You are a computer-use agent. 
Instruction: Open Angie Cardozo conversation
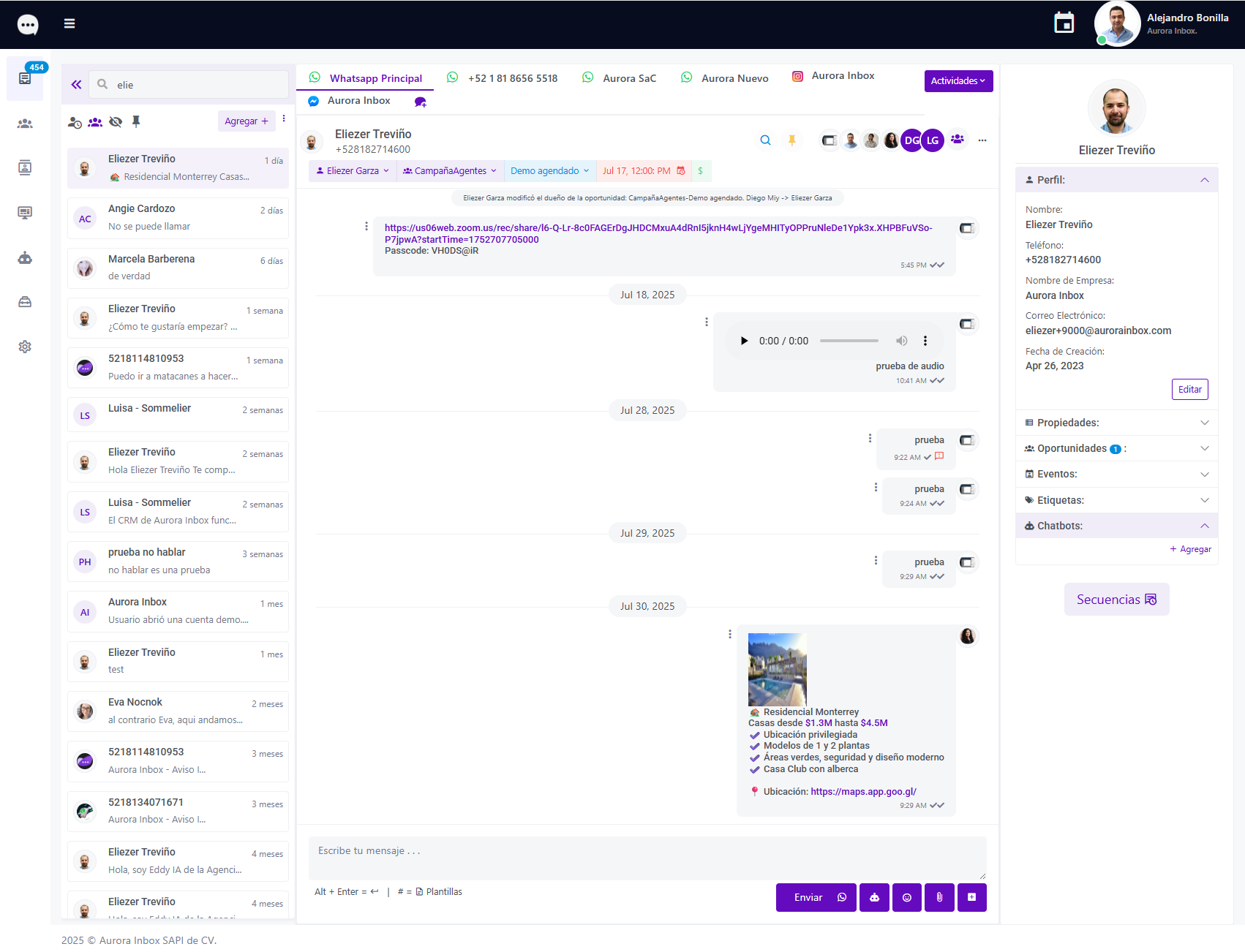coord(178,218)
